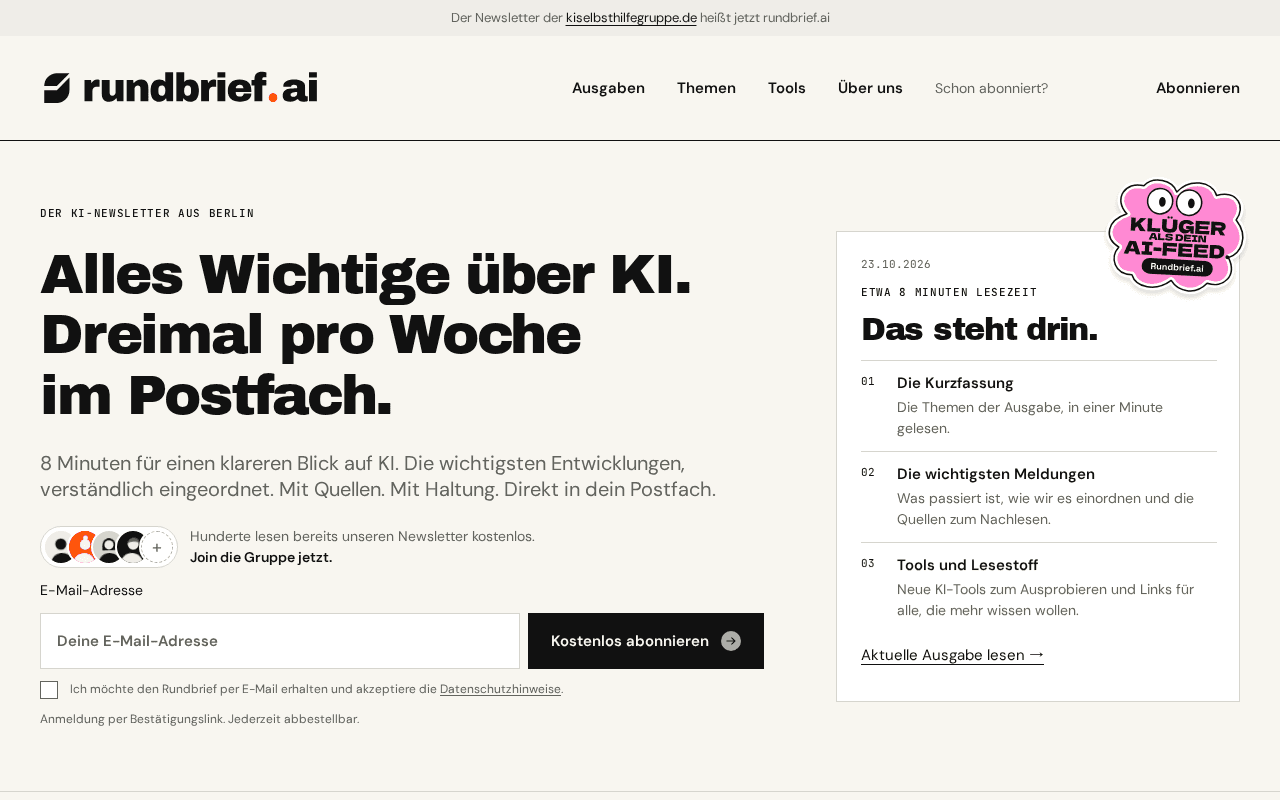This screenshot has height=800, width=1280.
Task: Click the pink Klüger als dein AI-Feed sticker
Action: point(1176,236)
